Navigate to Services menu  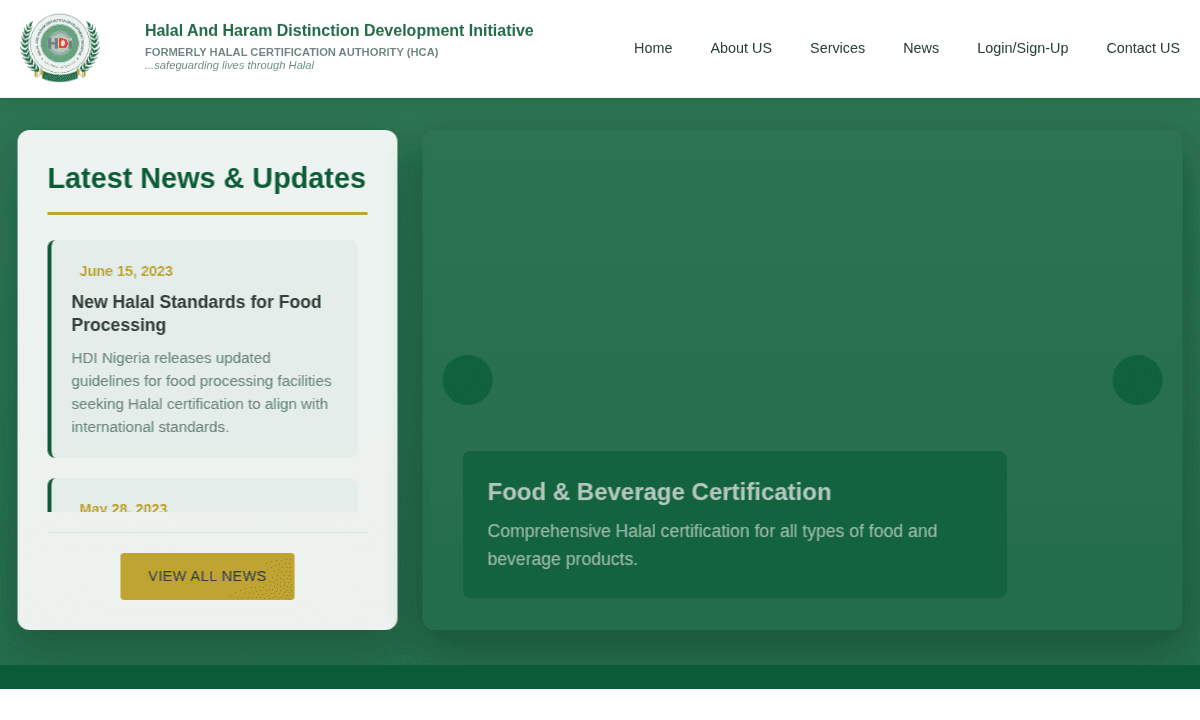837,48
